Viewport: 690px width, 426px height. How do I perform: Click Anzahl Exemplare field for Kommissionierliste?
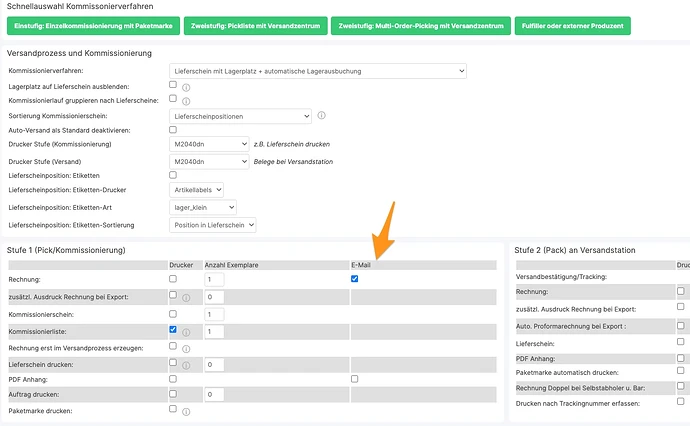[214, 331]
